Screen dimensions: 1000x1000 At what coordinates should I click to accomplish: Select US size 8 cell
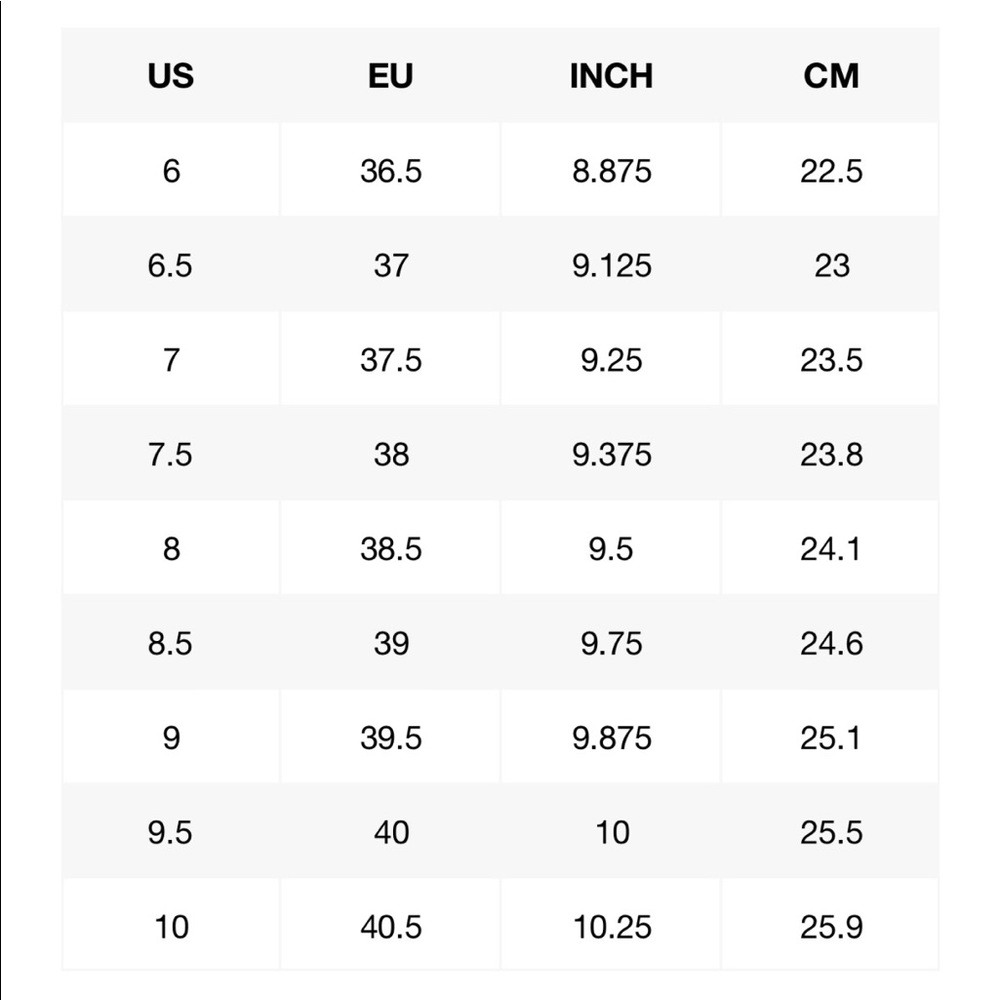click(171, 548)
